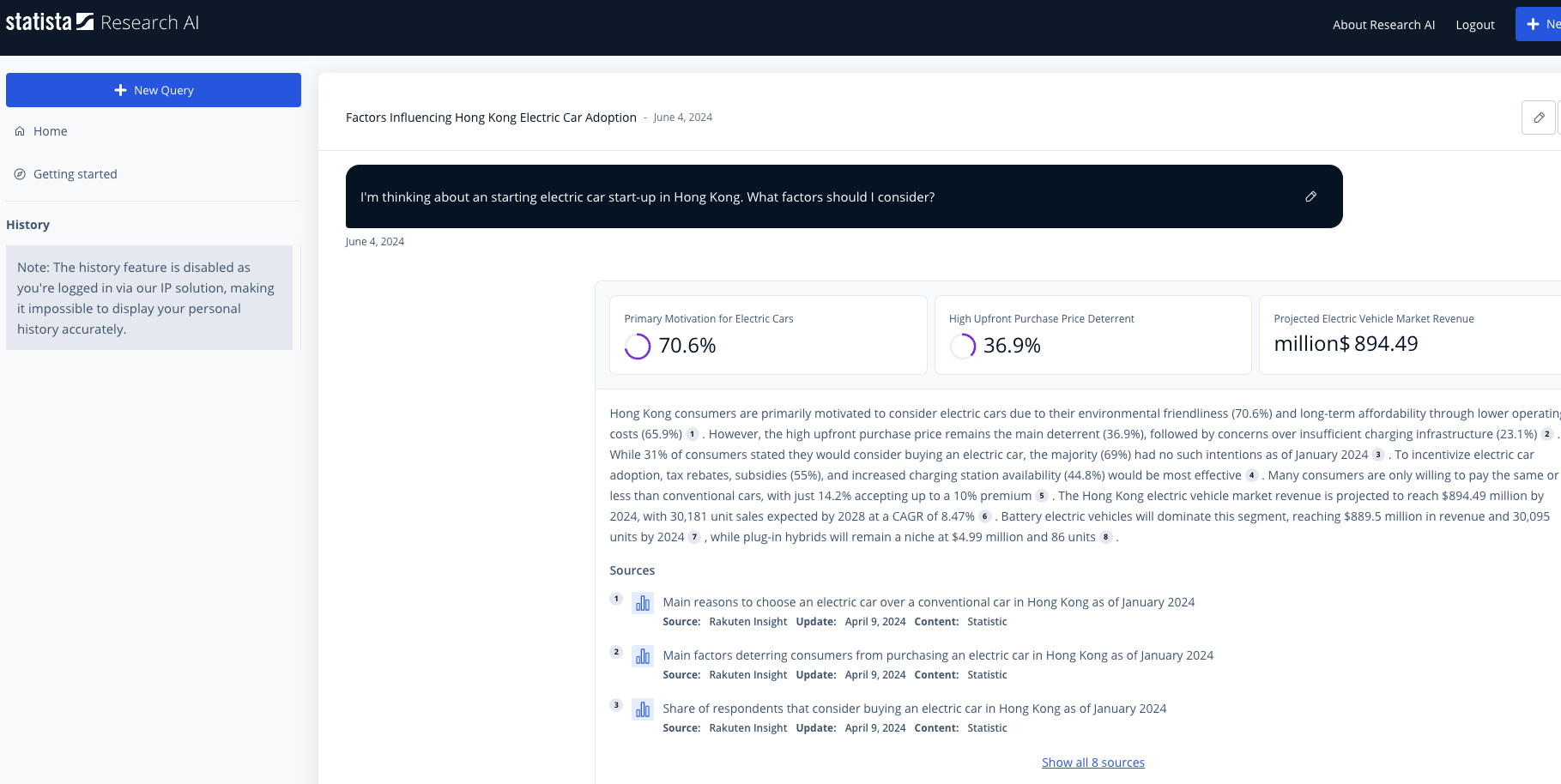Click the bar chart icon for source 1
This screenshot has width=1561, height=784.
point(643,604)
